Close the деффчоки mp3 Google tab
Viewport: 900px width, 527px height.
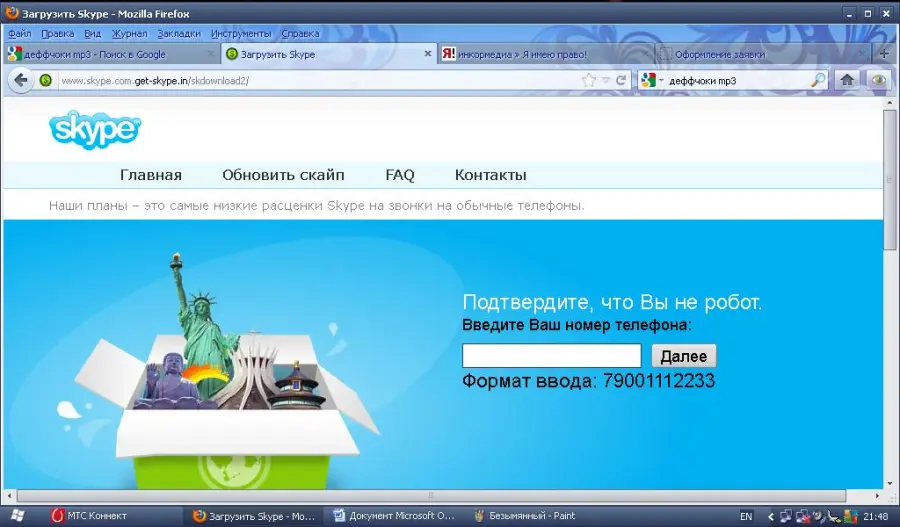coord(211,54)
